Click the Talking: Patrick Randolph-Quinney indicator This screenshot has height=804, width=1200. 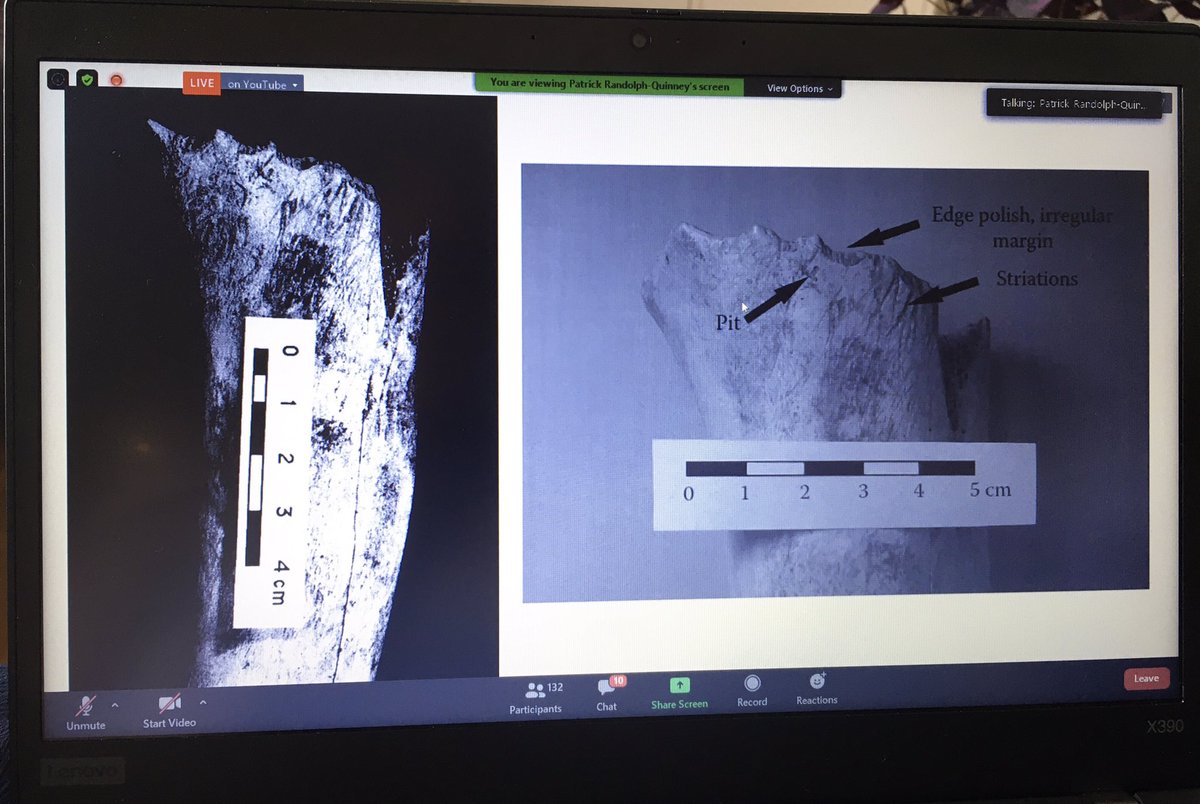(x=1075, y=103)
